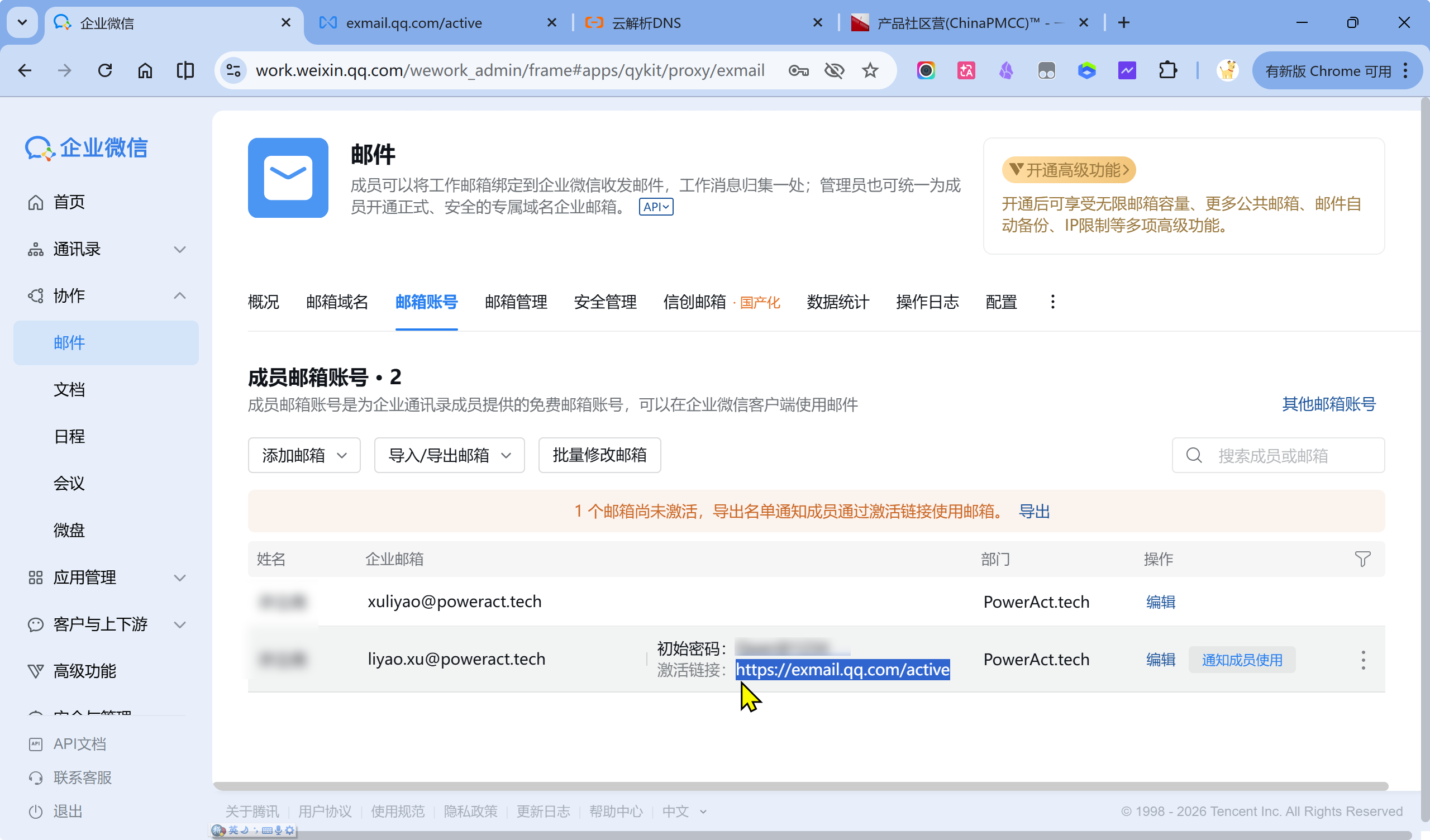Click the search magnifier icon
Viewport: 1430px width, 840px height.
tap(1194, 455)
